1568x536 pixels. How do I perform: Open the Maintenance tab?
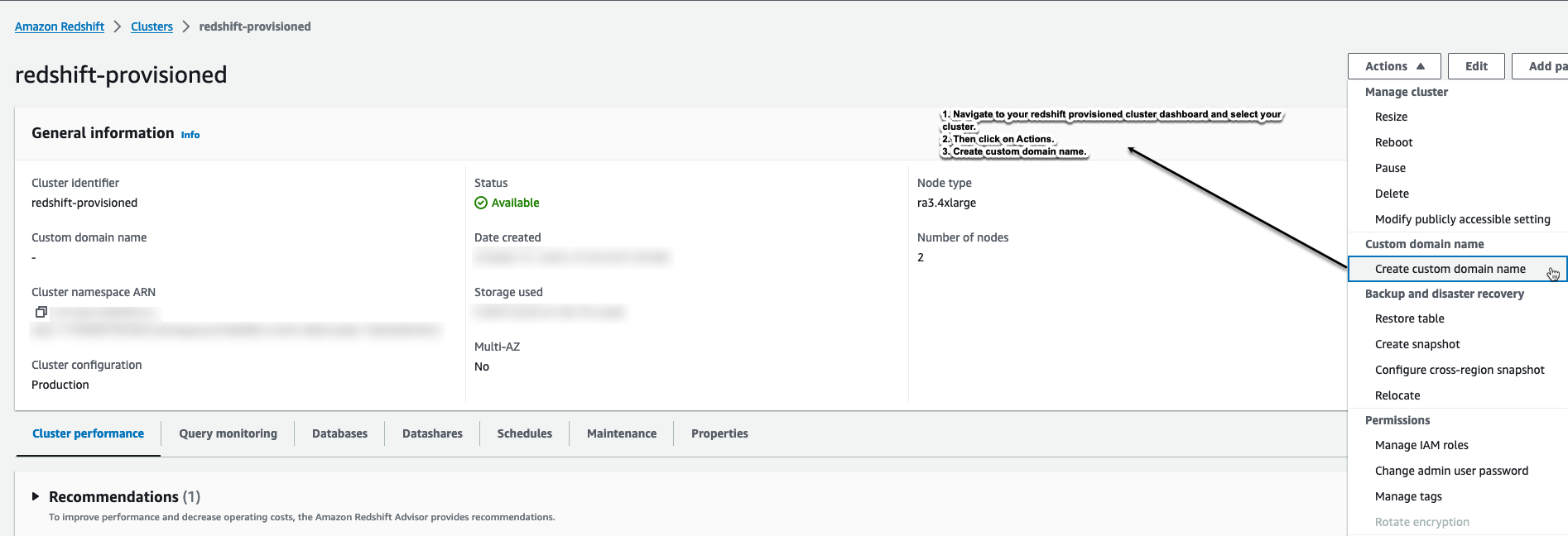tap(621, 433)
